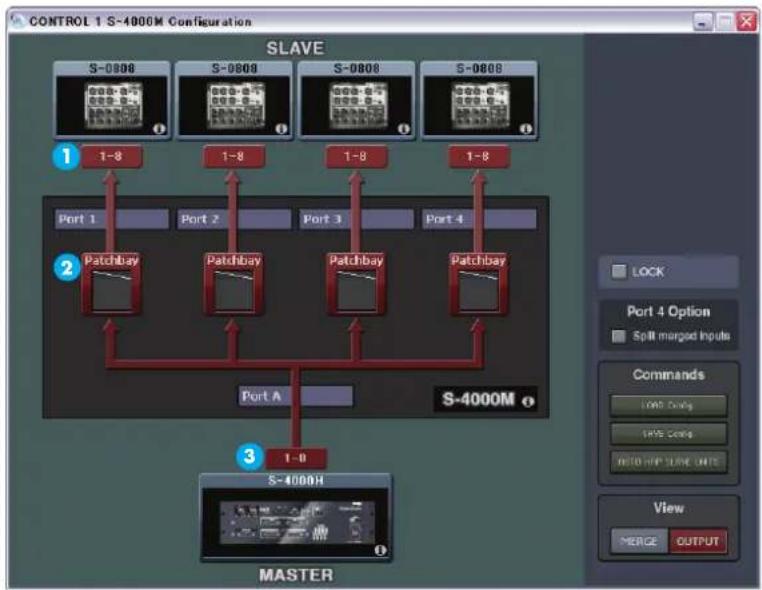This screenshot has width=762, height=590.
Task: Select the 1-8 channel block above Port 1
Action: (x=111, y=156)
